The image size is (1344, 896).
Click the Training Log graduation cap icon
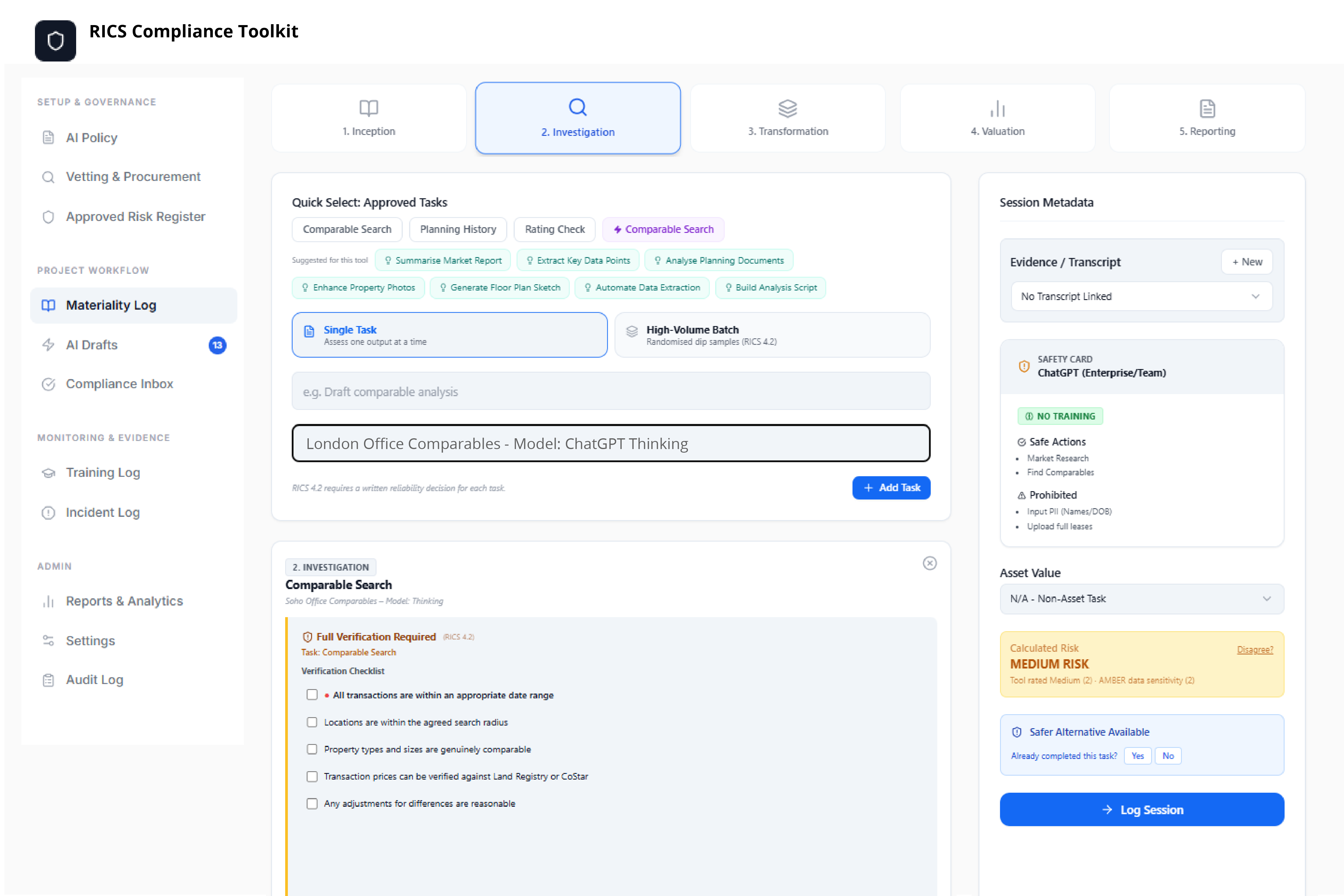49,473
